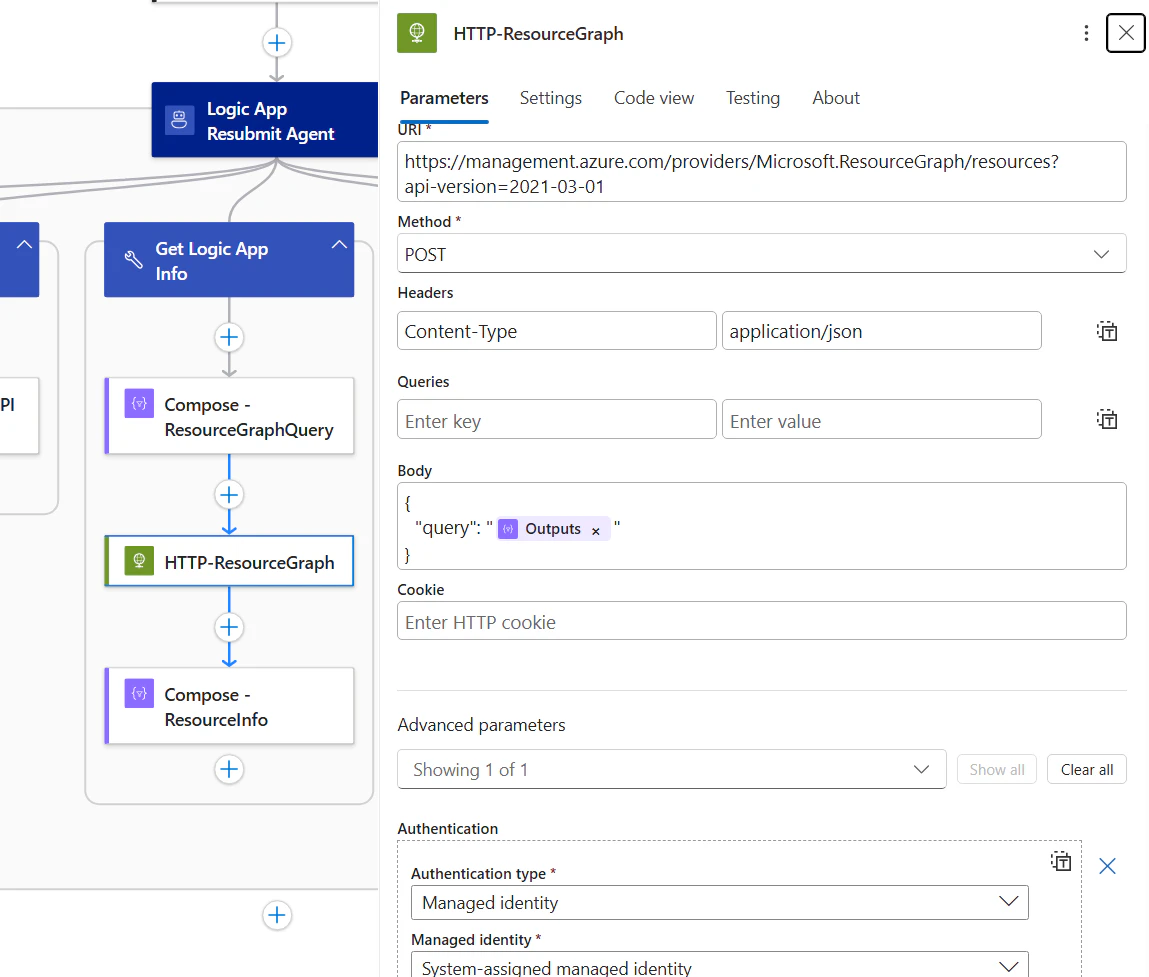Image resolution: width=1149 pixels, height=977 pixels.
Task: Select the Logic App Resubmit Agent node
Action: (x=265, y=119)
